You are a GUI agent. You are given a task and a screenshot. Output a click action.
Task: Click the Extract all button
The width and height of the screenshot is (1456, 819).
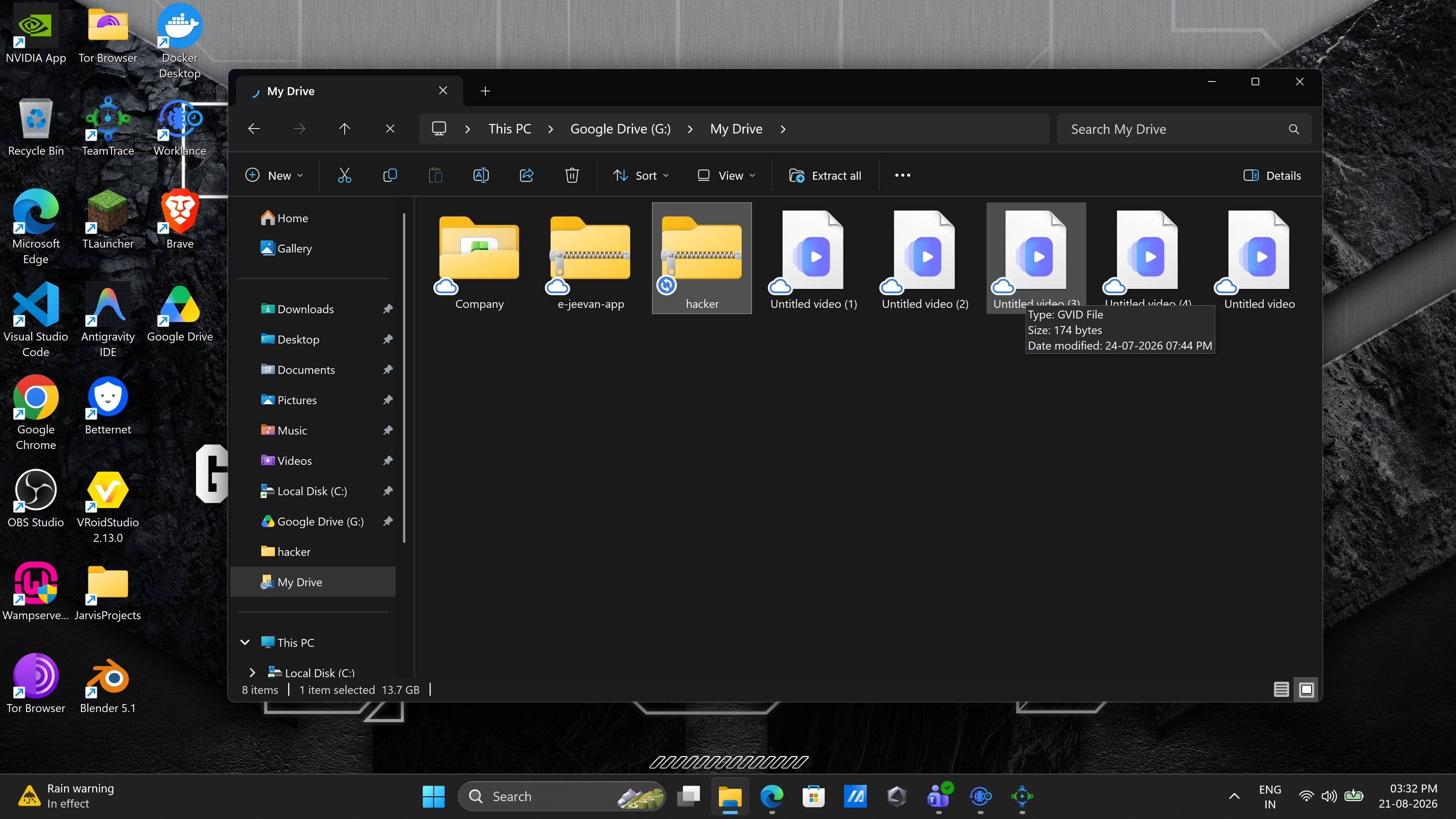[825, 175]
